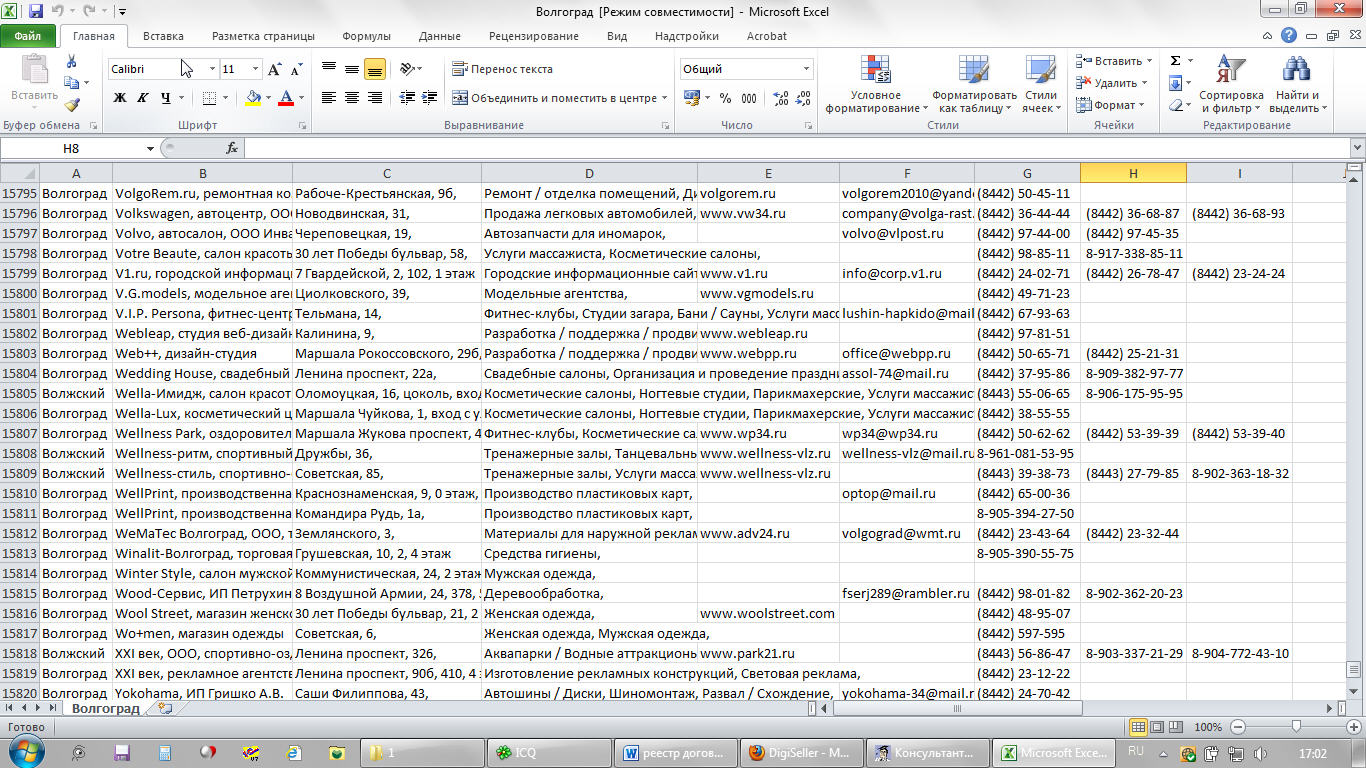This screenshot has width=1366, height=768.
Task: Toggle Перенос текста wrap text
Action: pos(502,69)
